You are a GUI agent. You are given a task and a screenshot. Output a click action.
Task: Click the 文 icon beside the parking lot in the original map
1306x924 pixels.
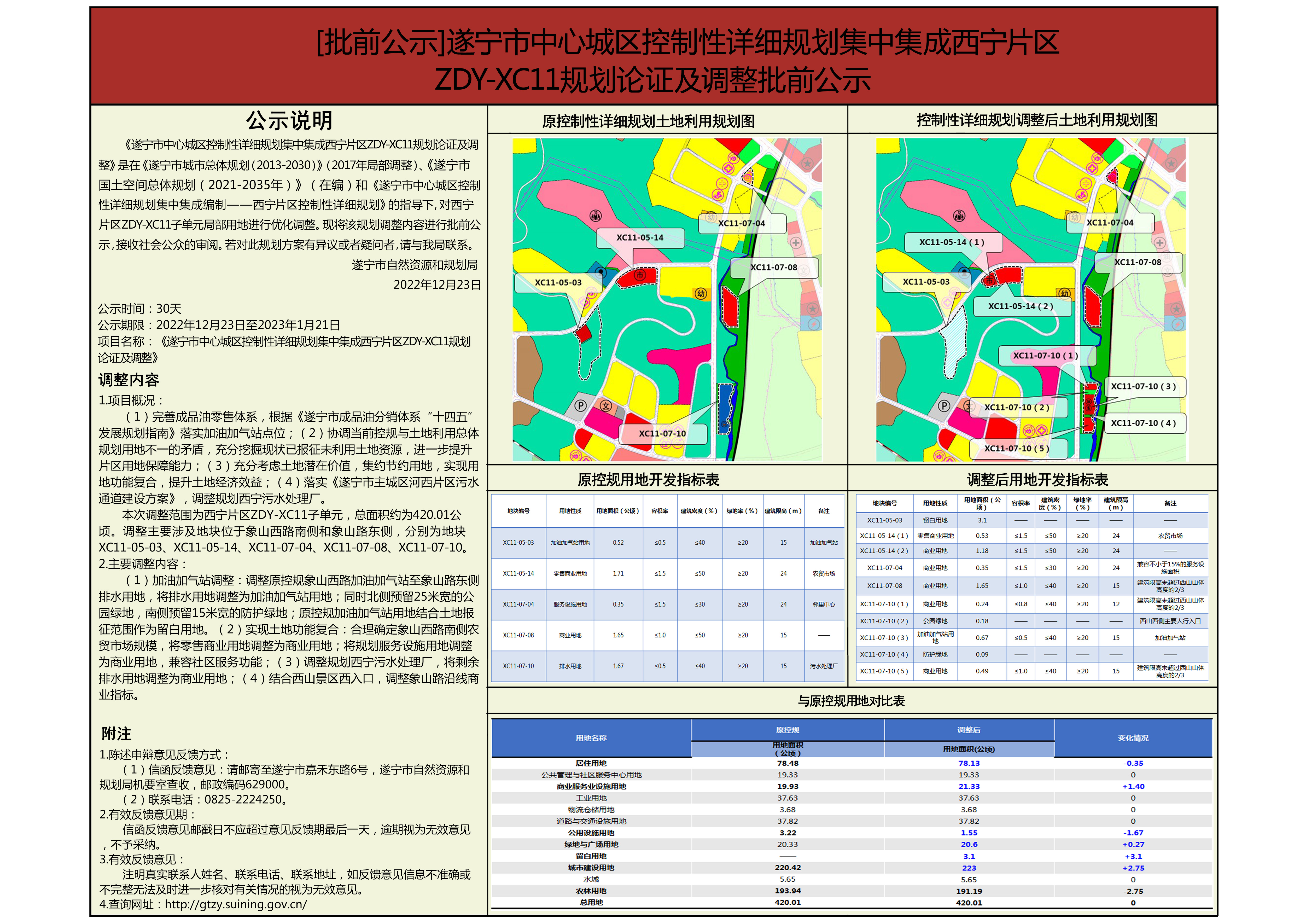[x=606, y=406]
